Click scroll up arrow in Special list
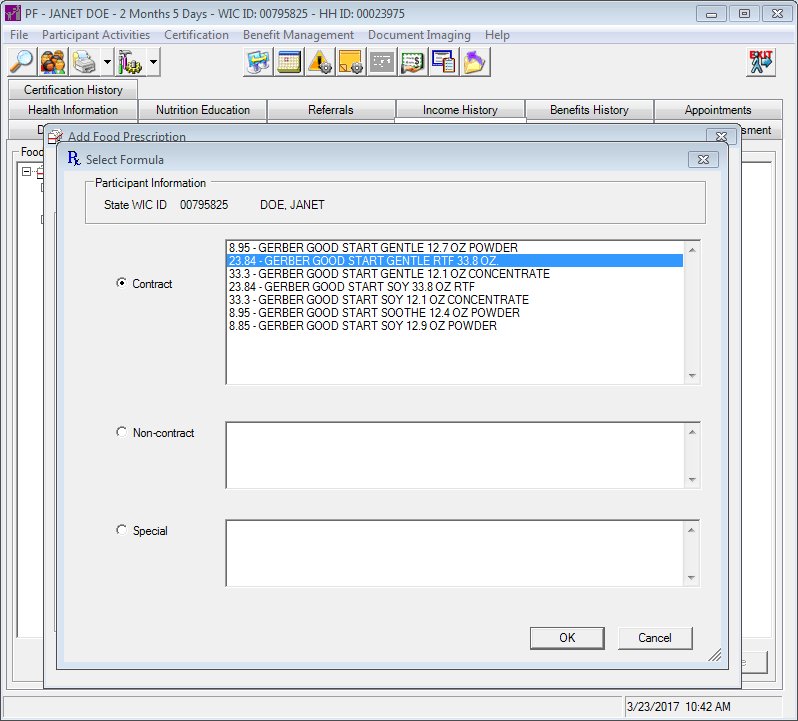The height and width of the screenshot is (721, 798). [x=692, y=530]
